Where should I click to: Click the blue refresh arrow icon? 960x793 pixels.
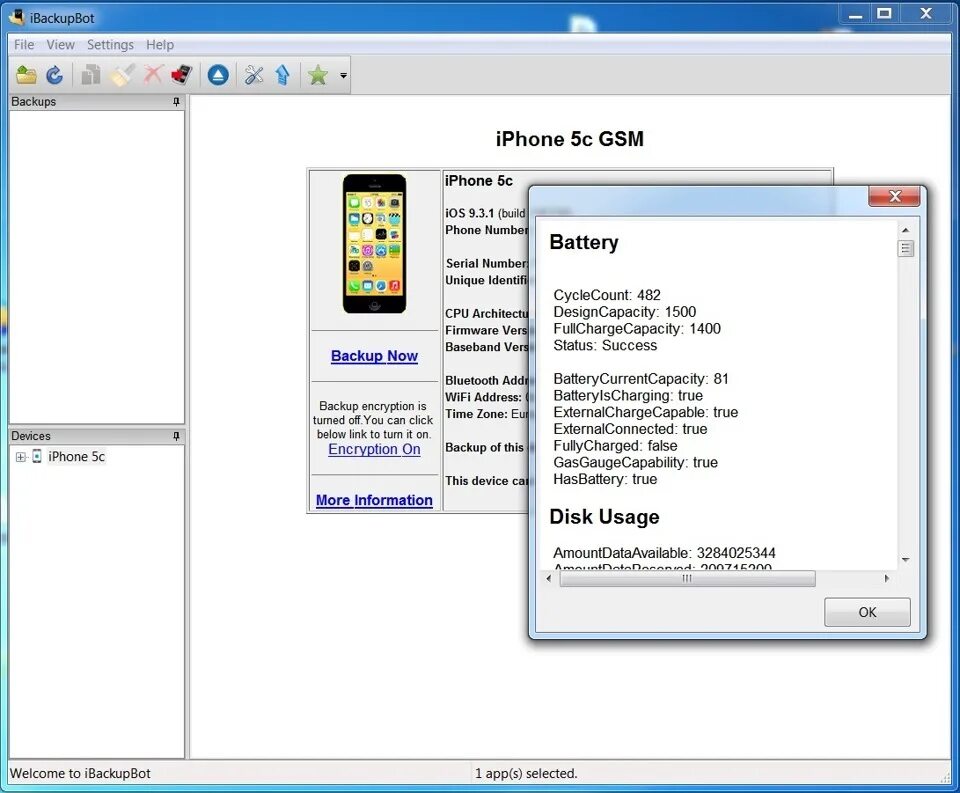pos(54,75)
